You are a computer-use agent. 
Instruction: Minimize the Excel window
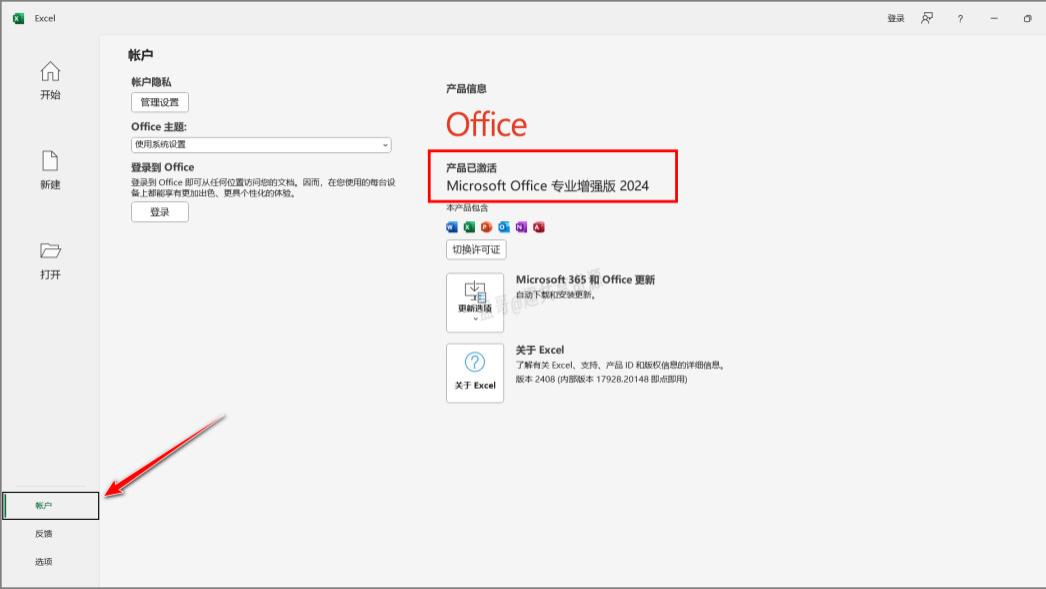coord(994,19)
